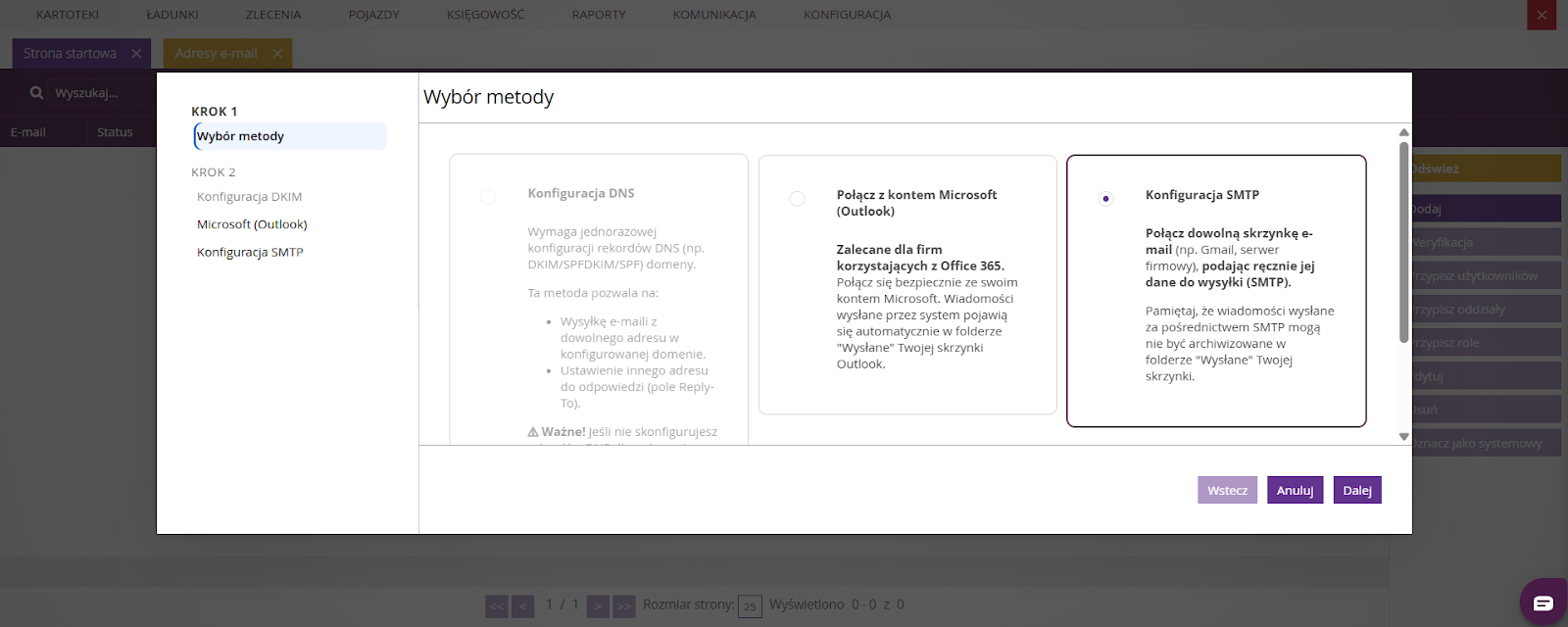The image size is (1568, 627).
Task: Click the Przypisz oddziały button
Action: (1485, 309)
